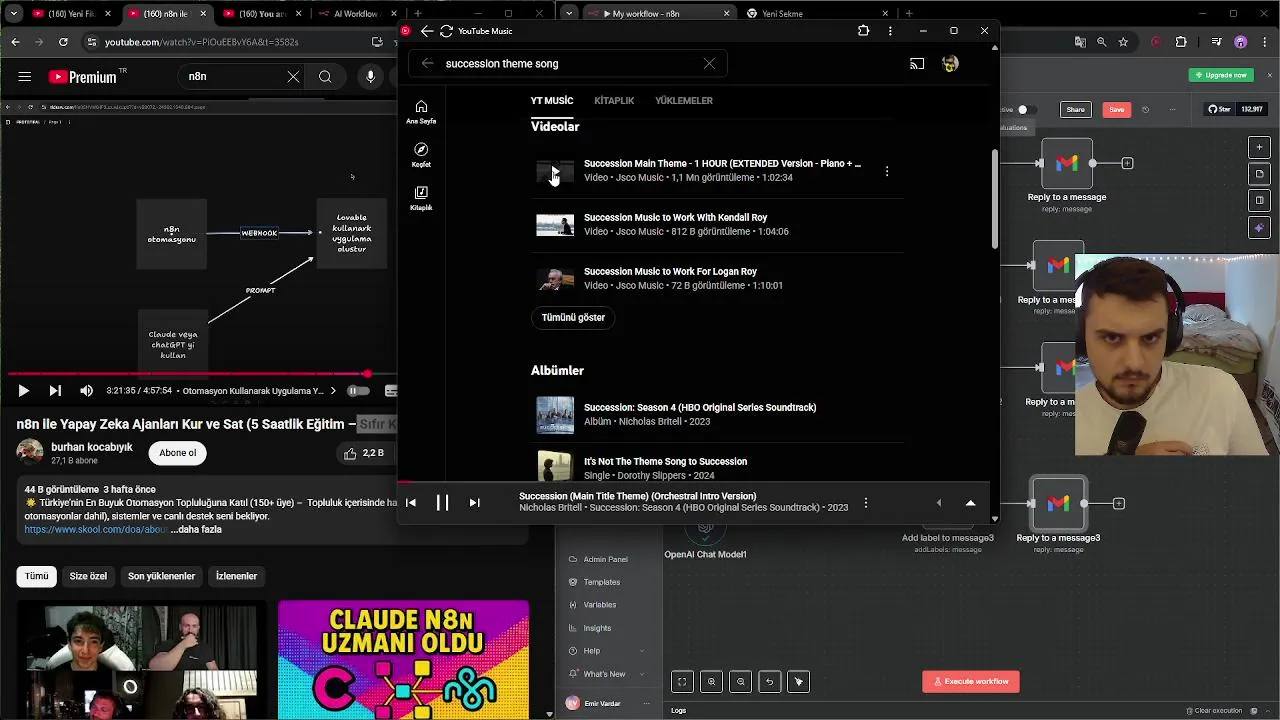The width and height of the screenshot is (1280, 720).
Task: Open the extensions puzzle icon in YouTube Music title bar
Action: 864,31
